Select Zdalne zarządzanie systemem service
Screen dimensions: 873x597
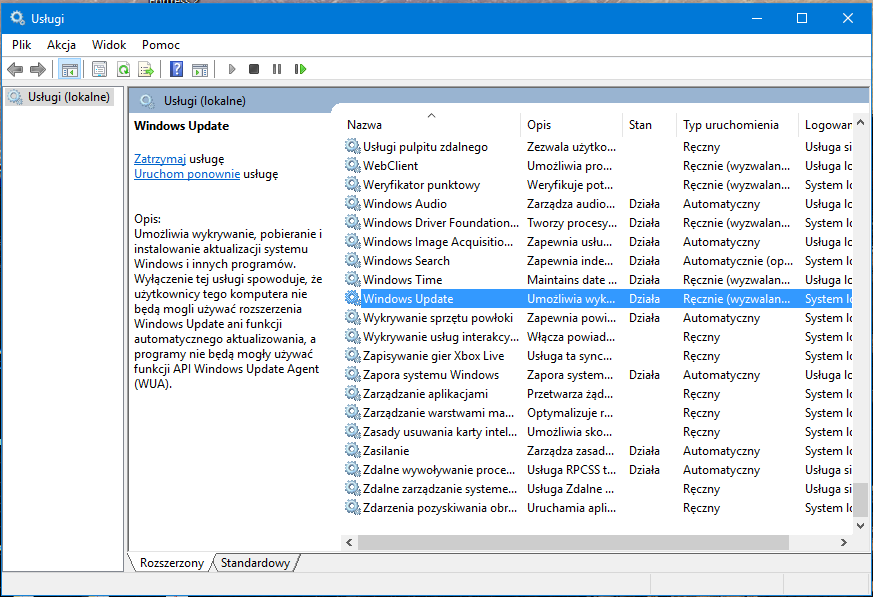click(x=598, y=488)
